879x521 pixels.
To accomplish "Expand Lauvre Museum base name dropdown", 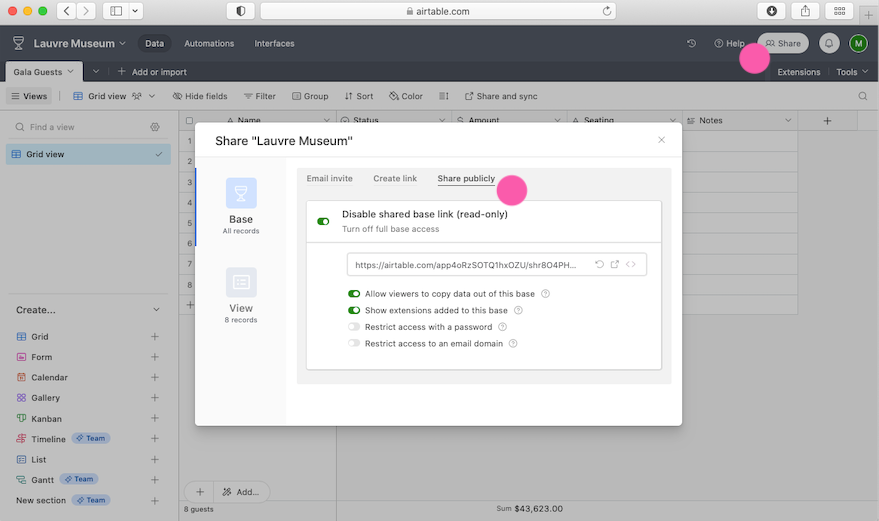I will (122, 44).
